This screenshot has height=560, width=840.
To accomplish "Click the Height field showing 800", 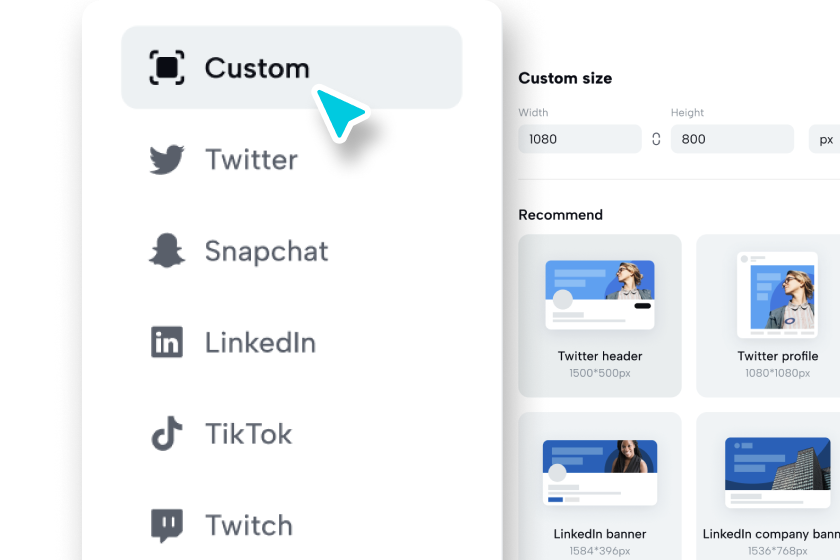I will [732, 139].
